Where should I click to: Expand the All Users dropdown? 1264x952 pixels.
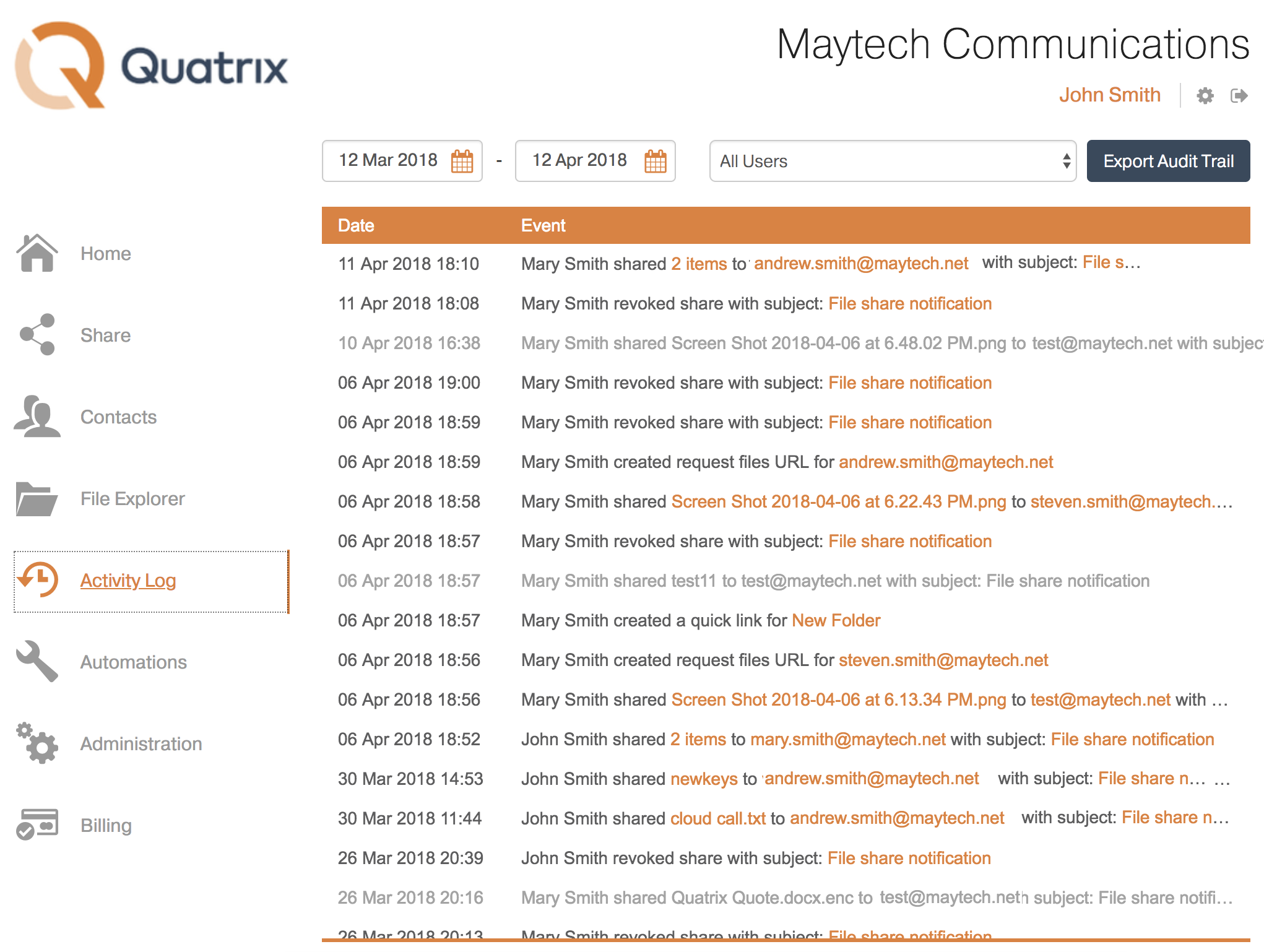(893, 161)
